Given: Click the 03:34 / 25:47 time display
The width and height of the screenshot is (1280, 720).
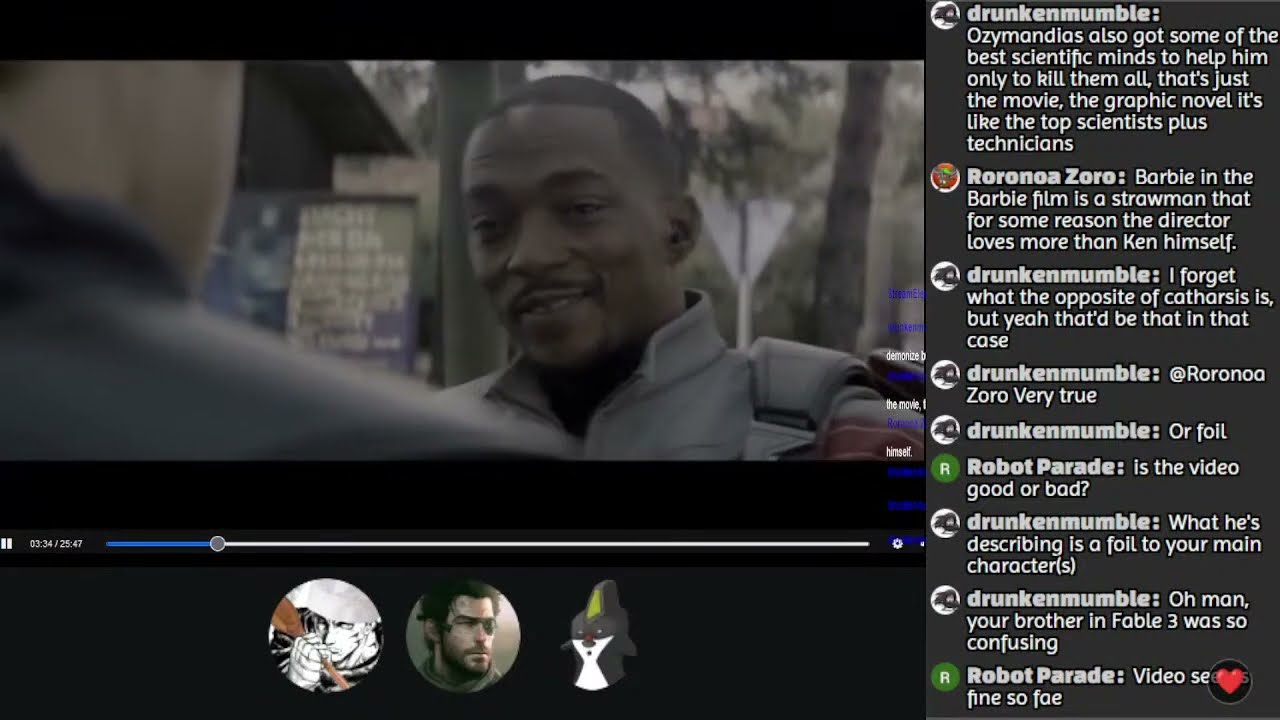Looking at the screenshot, I should click(56, 544).
